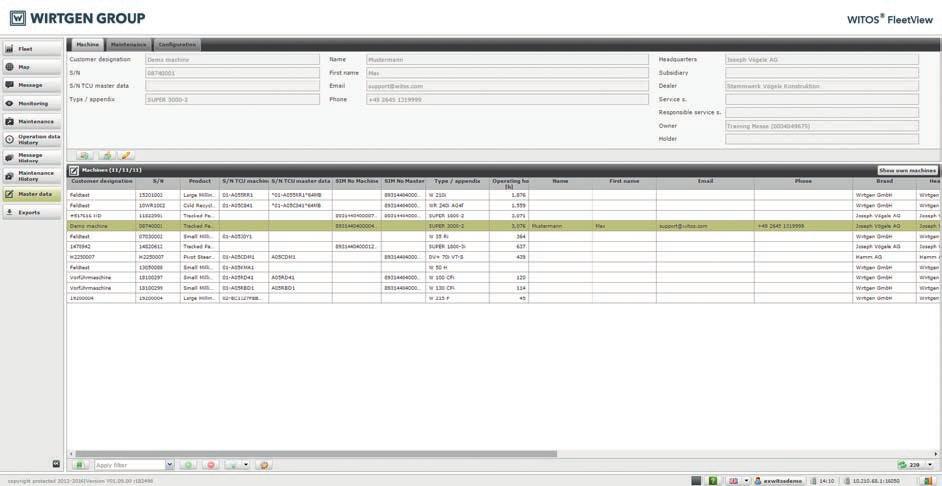Click the dark square status bar icon
The image size is (942, 486).
696,481
